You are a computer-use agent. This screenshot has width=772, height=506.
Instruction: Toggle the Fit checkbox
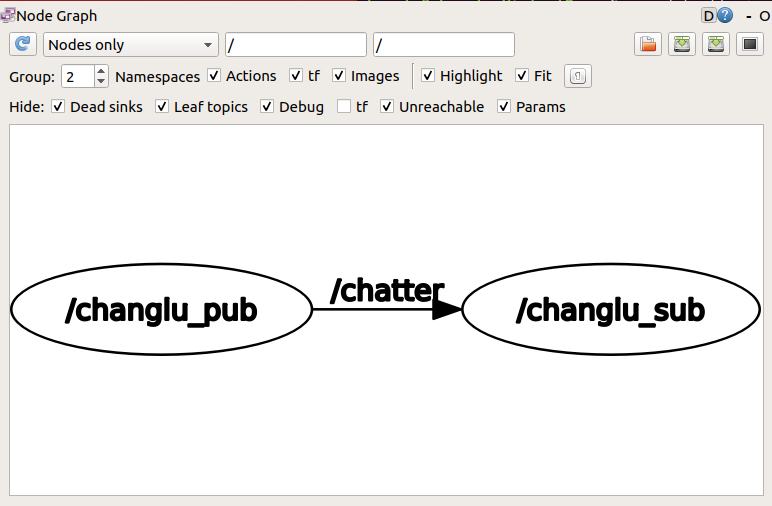(x=522, y=76)
